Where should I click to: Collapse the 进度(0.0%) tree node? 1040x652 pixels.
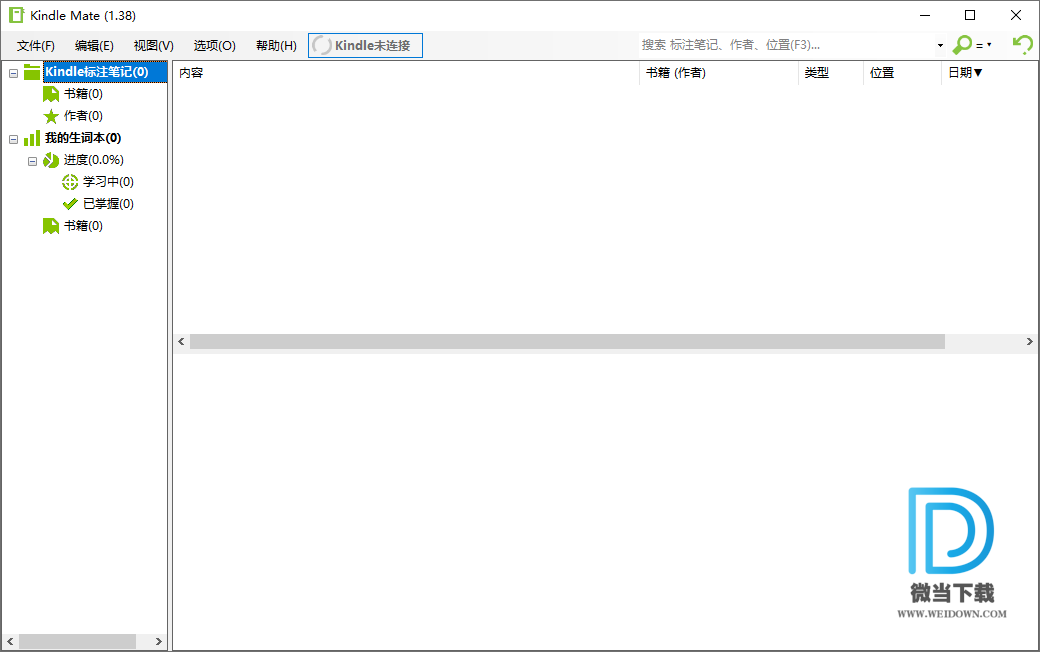[32, 161]
